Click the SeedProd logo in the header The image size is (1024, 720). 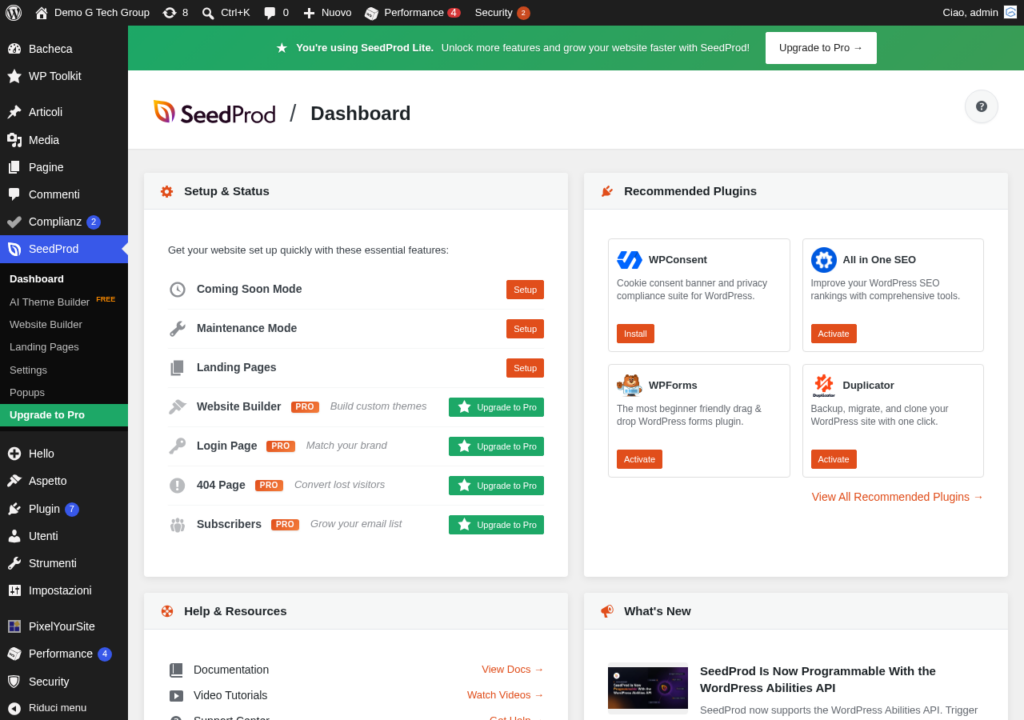pos(215,113)
